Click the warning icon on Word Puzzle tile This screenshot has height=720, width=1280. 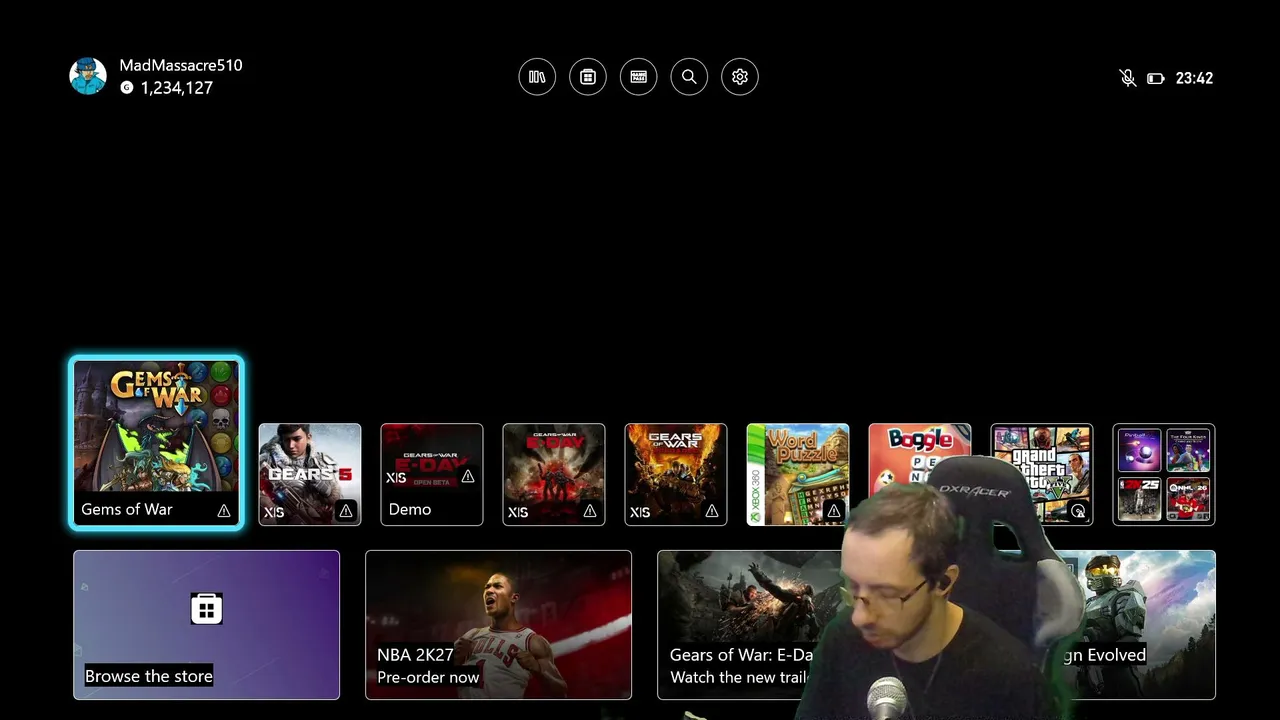tap(834, 512)
